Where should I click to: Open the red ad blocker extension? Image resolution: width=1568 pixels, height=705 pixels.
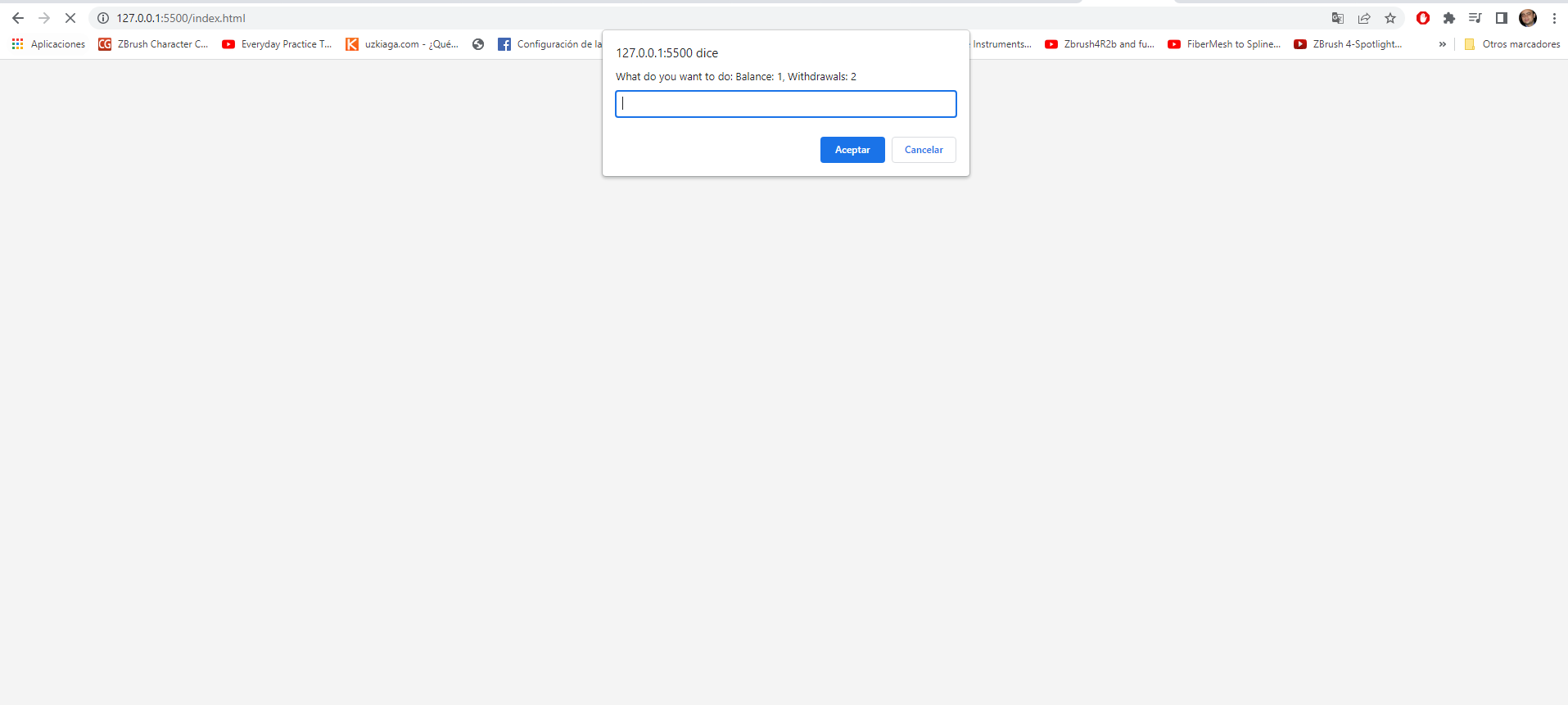tap(1423, 18)
